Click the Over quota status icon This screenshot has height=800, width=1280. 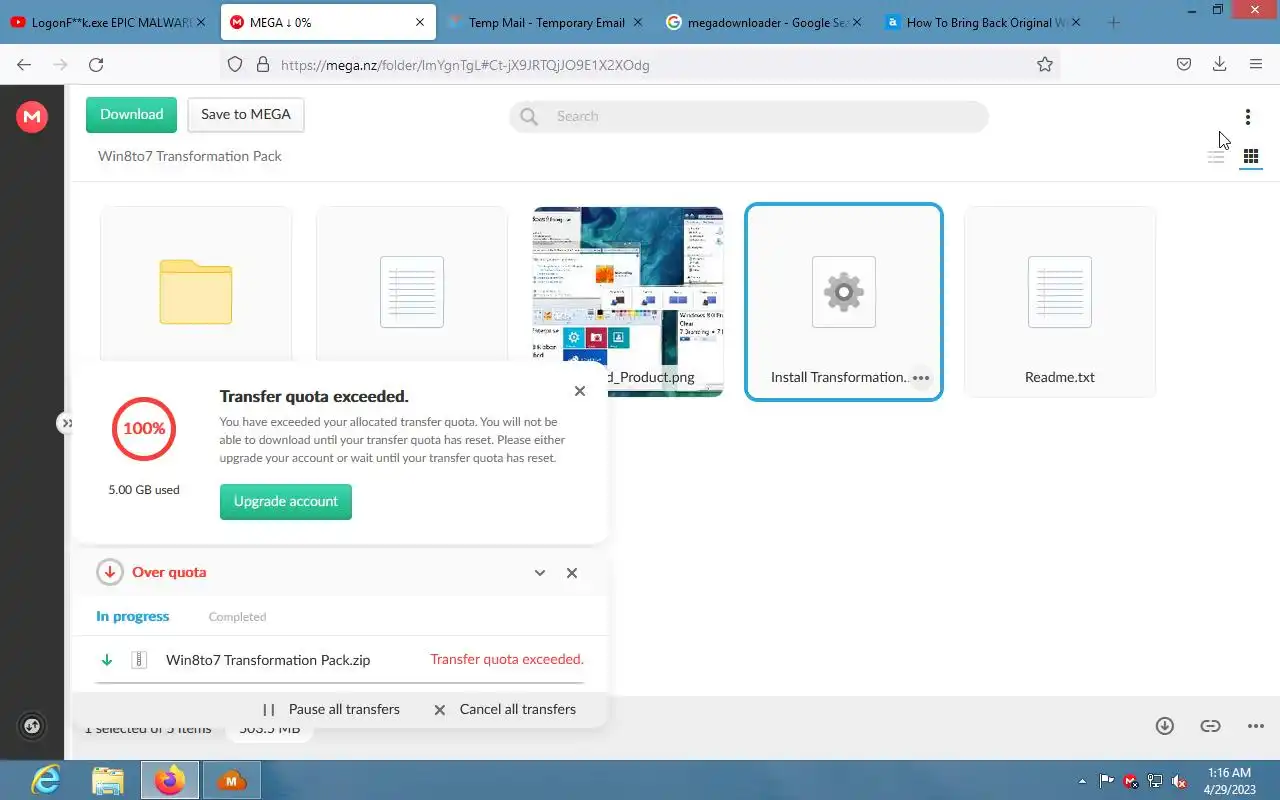point(109,573)
